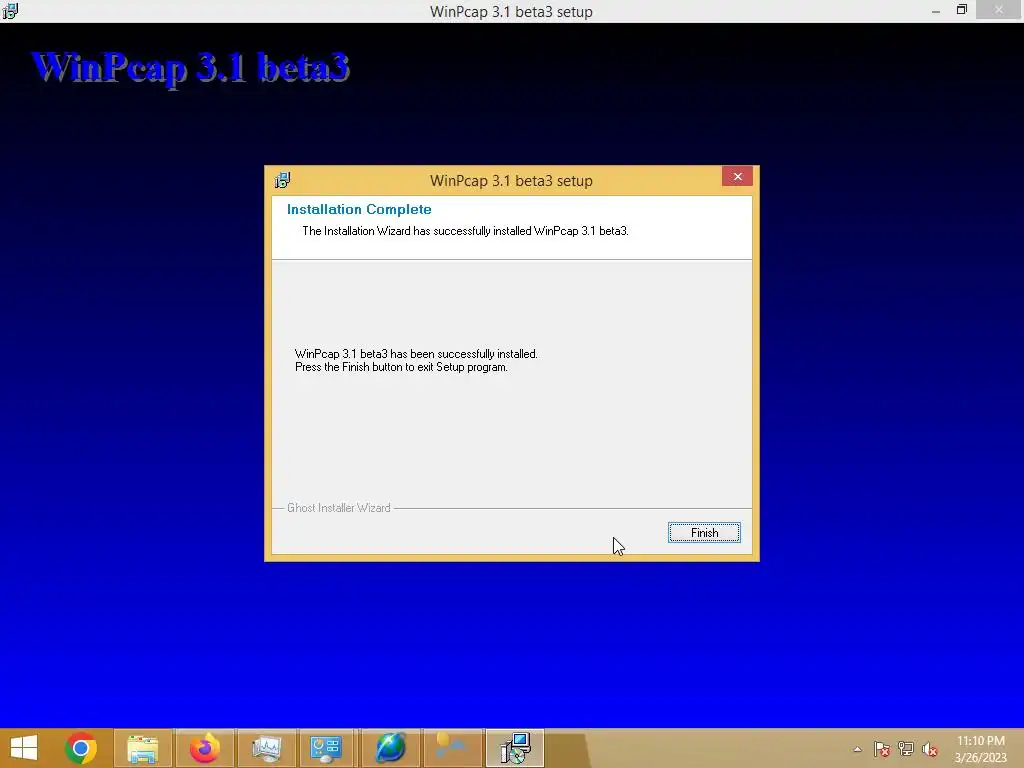Screen dimensions: 1024x768
Task: Launch Internet Explorer from the taskbar
Action: tap(391, 748)
